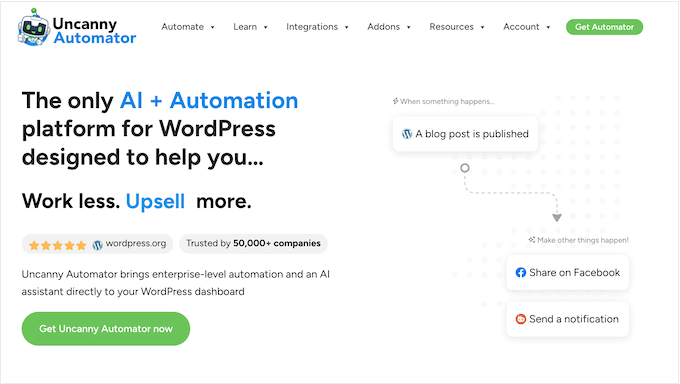Image resolution: width=680 pixels, height=384 pixels.
Task: Click Get Uncanny Automator now button
Action: [106, 328]
